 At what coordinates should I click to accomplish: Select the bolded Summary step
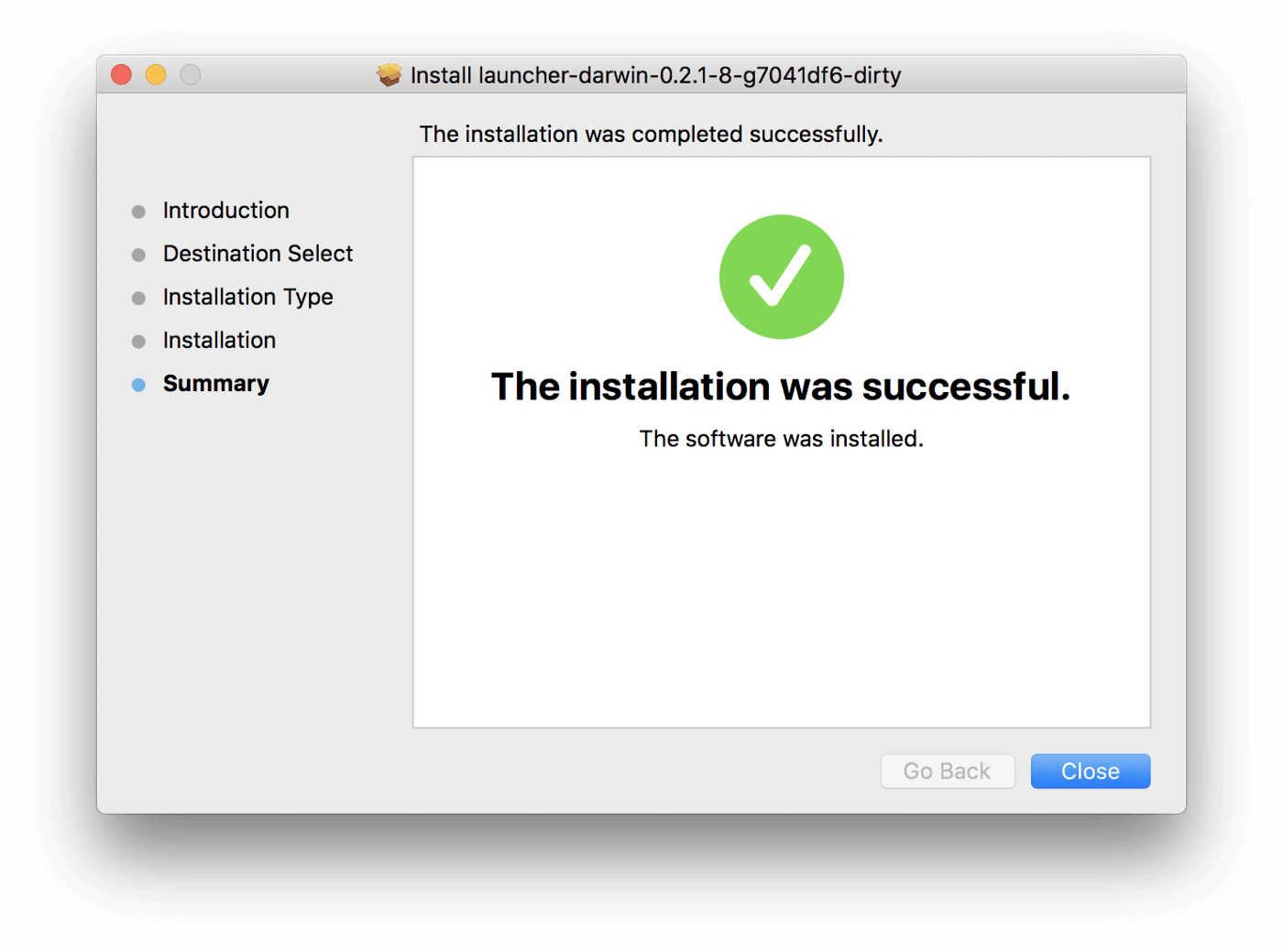pos(215,383)
